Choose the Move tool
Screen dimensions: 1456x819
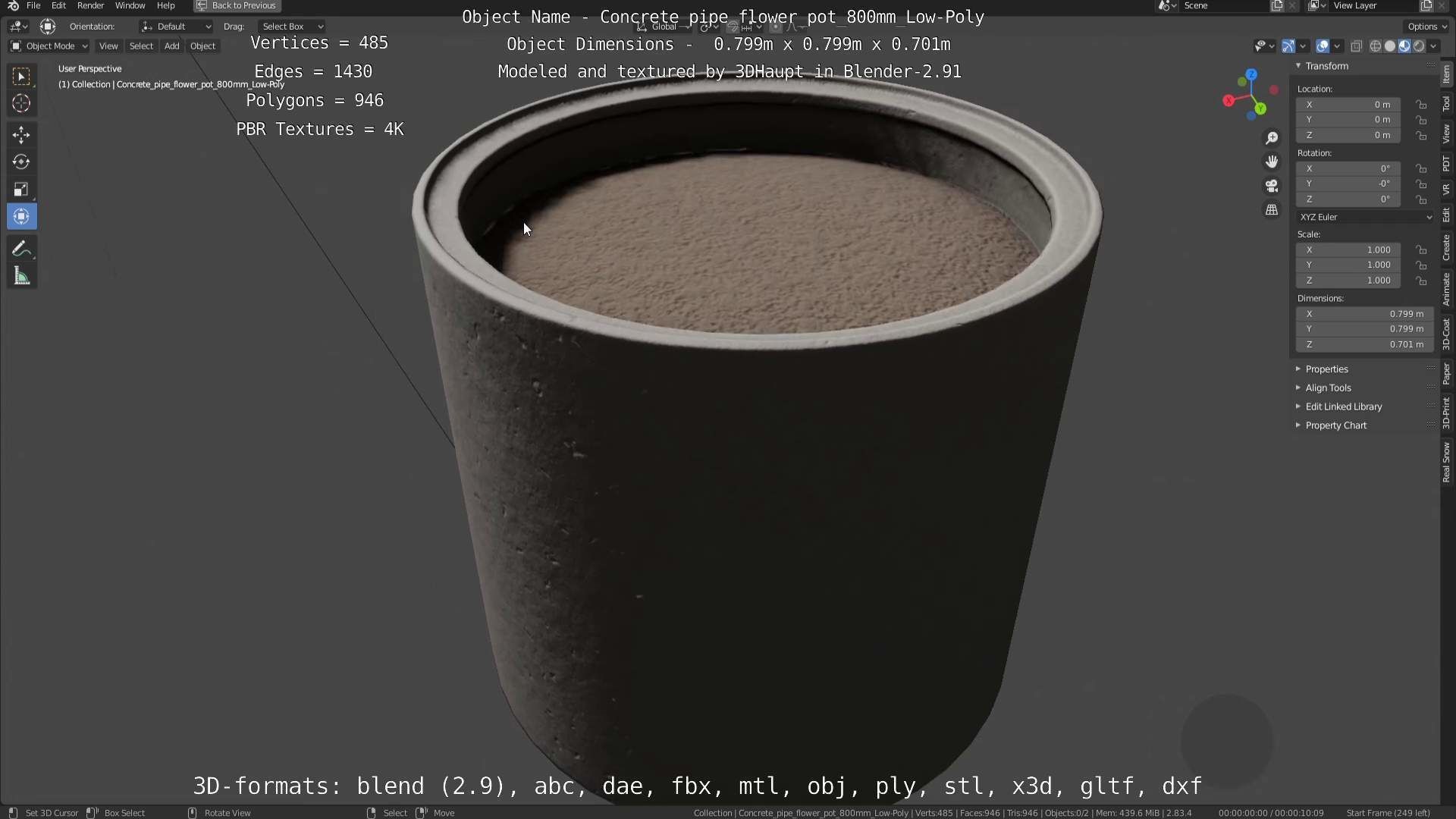pyautogui.click(x=21, y=135)
